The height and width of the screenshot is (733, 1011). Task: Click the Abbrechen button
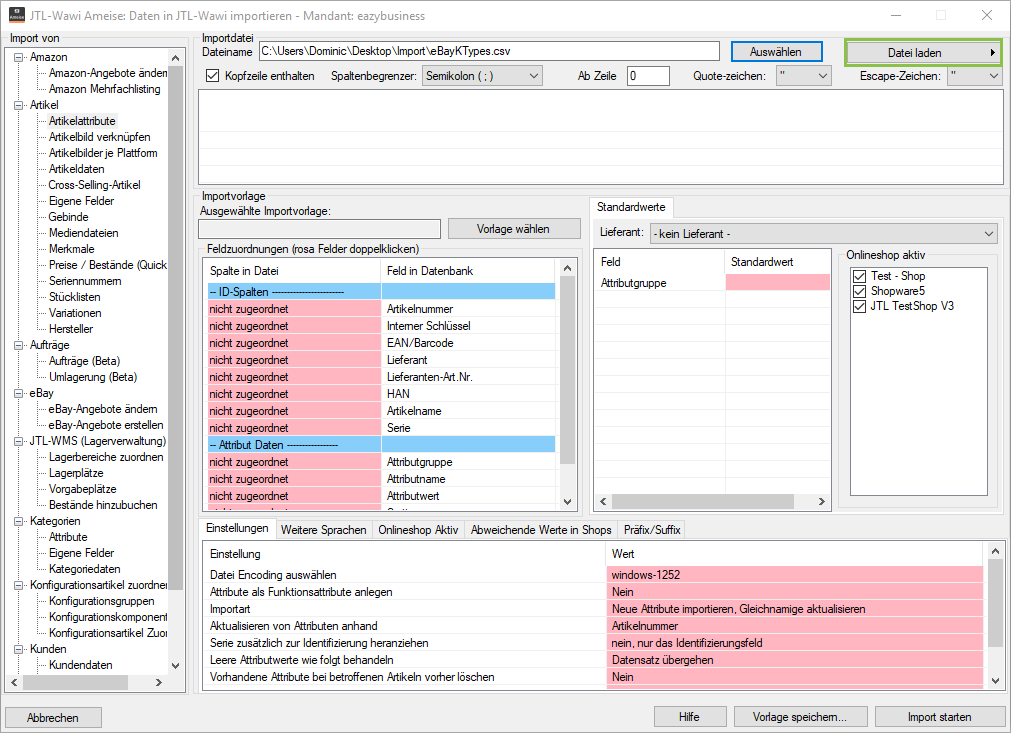pos(53,718)
